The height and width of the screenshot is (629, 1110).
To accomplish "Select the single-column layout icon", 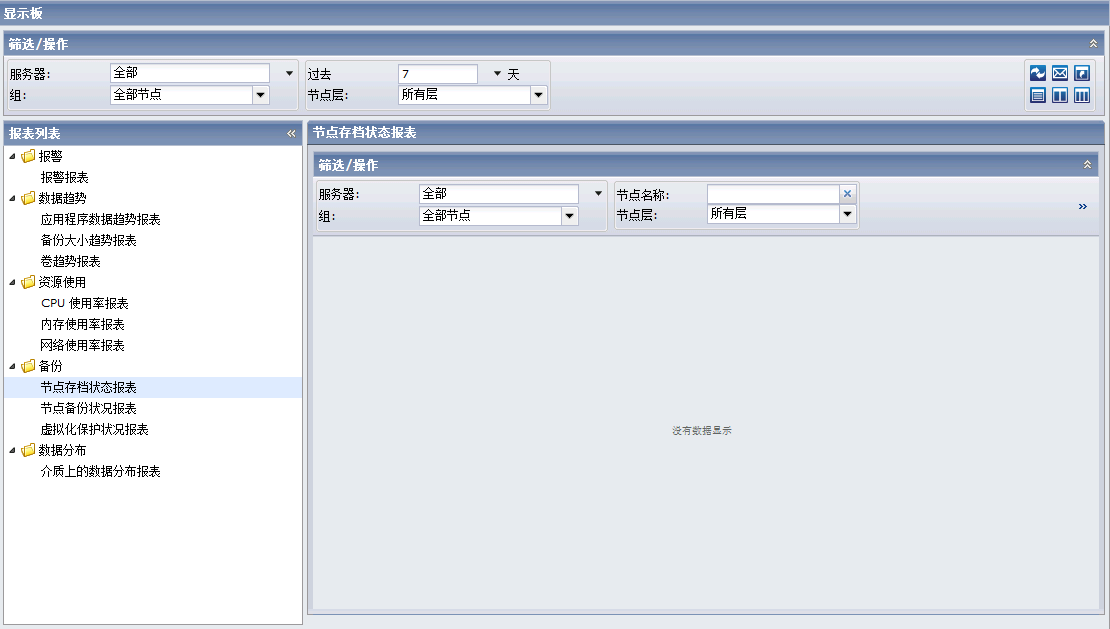I will tap(1038, 95).
